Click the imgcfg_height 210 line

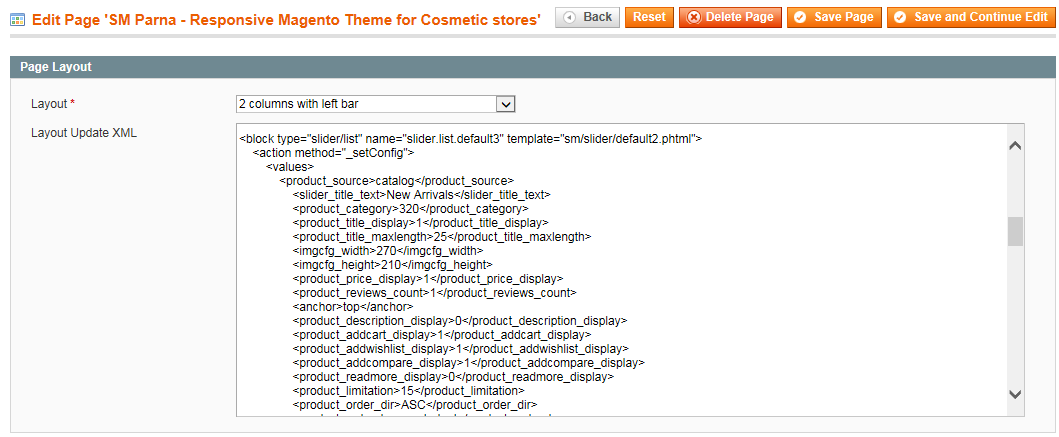pyautogui.click(x=392, y=264)
